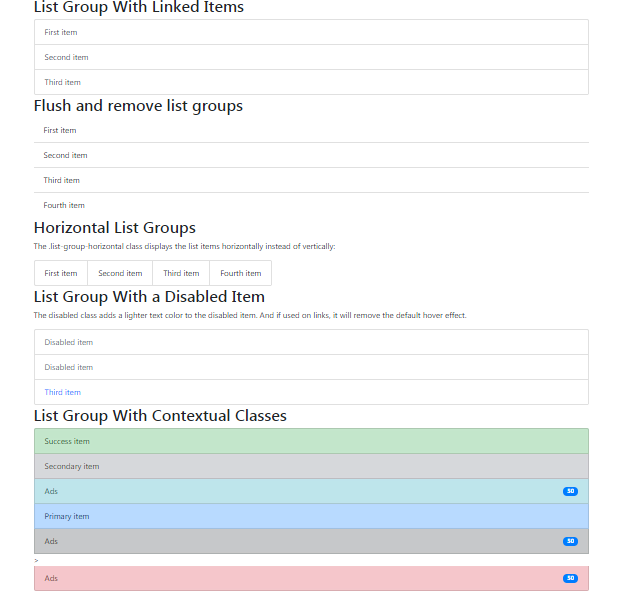The width and height of the screenshot is (626, 604).
Task: Select Third item in flush list group
Action: point(311,180)
